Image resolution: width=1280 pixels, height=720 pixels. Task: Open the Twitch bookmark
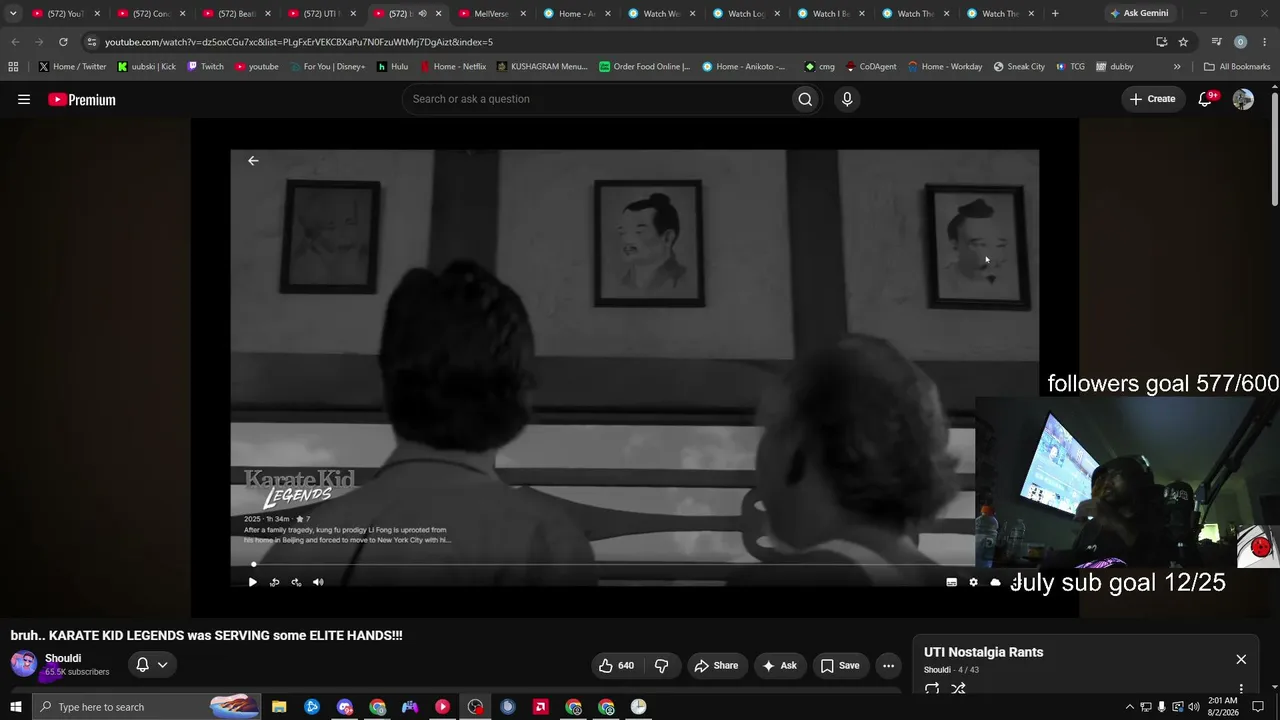pos(206,67)
